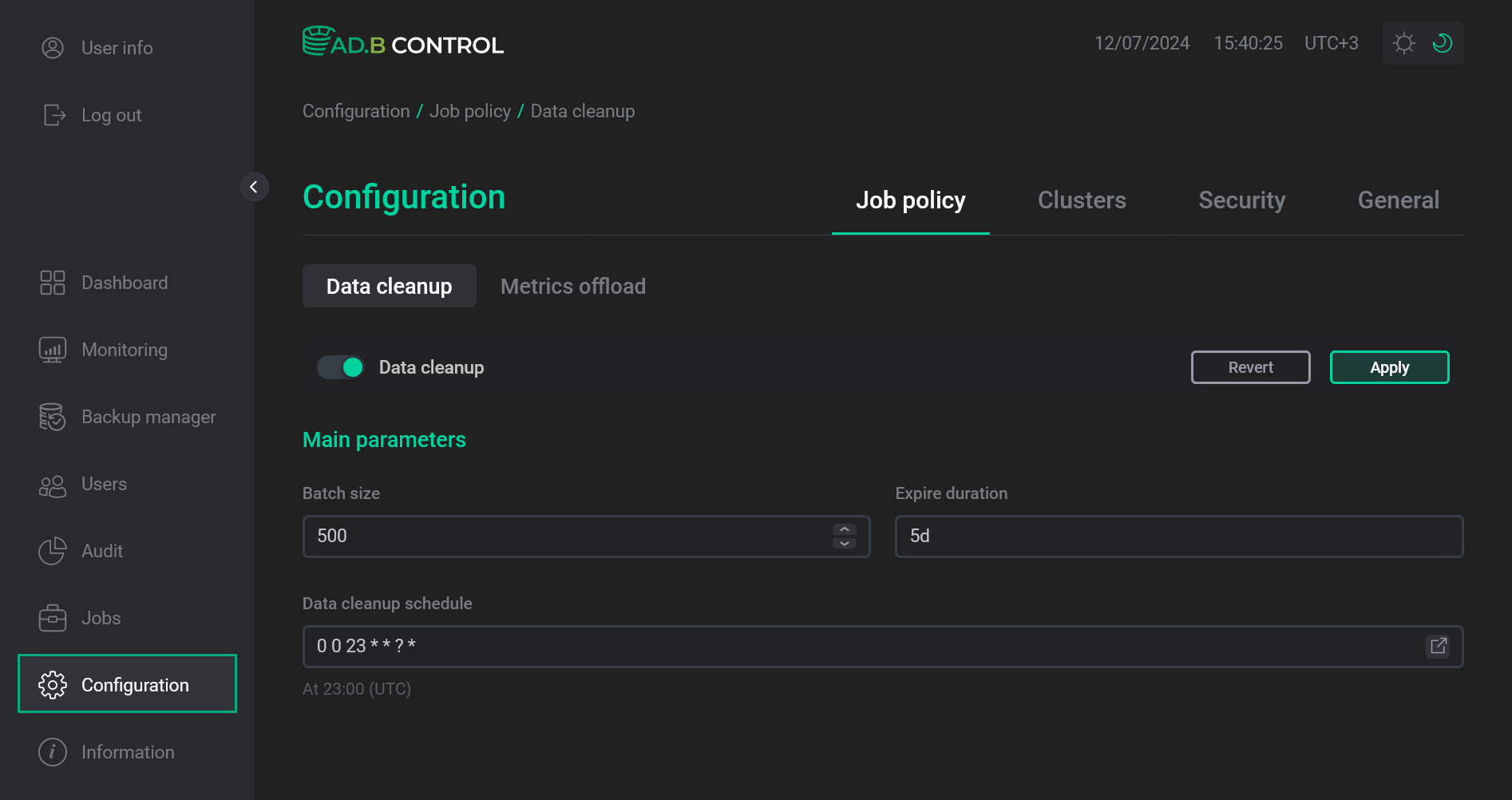1512x800 pixels.
Task: Switch to the Metrics offload tab
Action: point(572,285)
